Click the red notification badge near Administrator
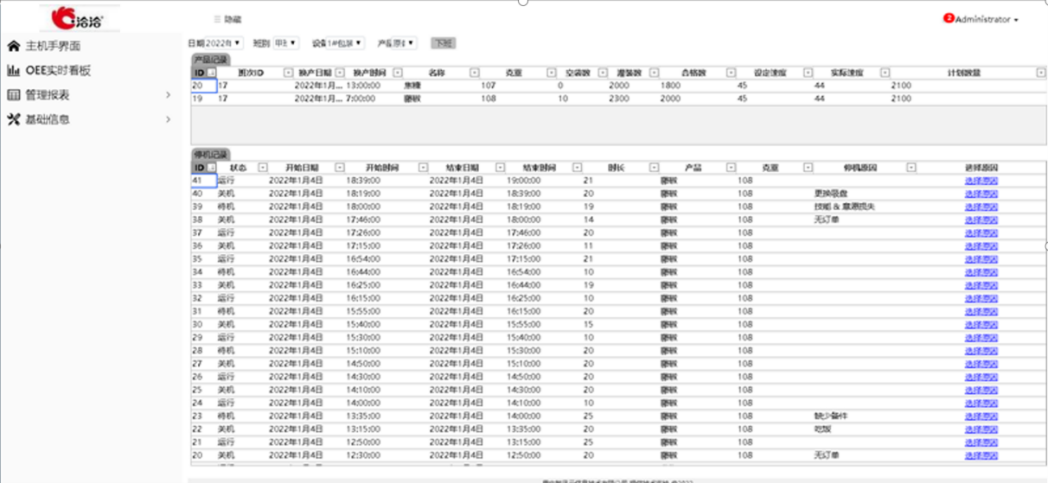1048x483 pixels. tap(948, 18)
